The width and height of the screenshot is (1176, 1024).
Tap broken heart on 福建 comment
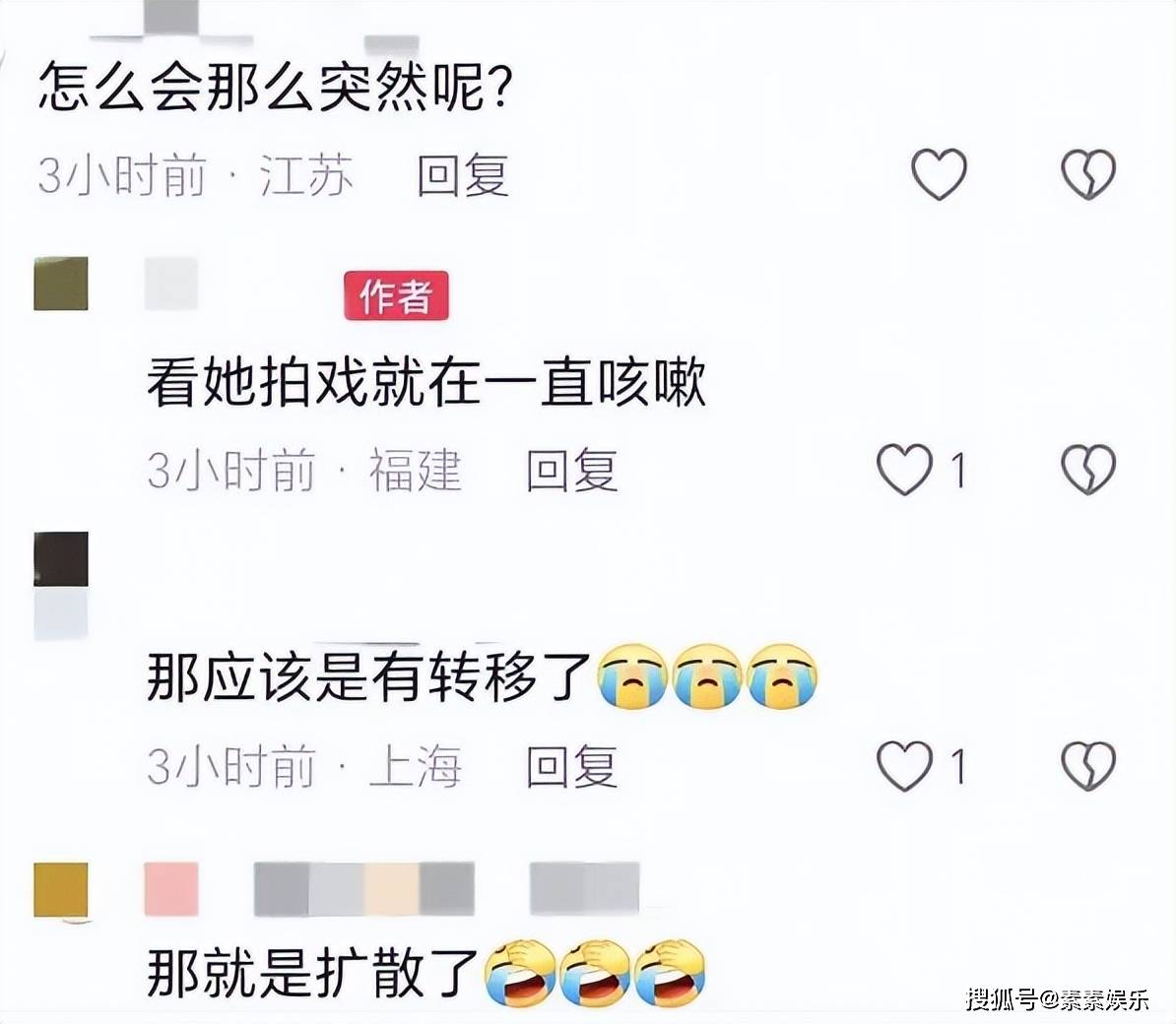[1088, 470]
